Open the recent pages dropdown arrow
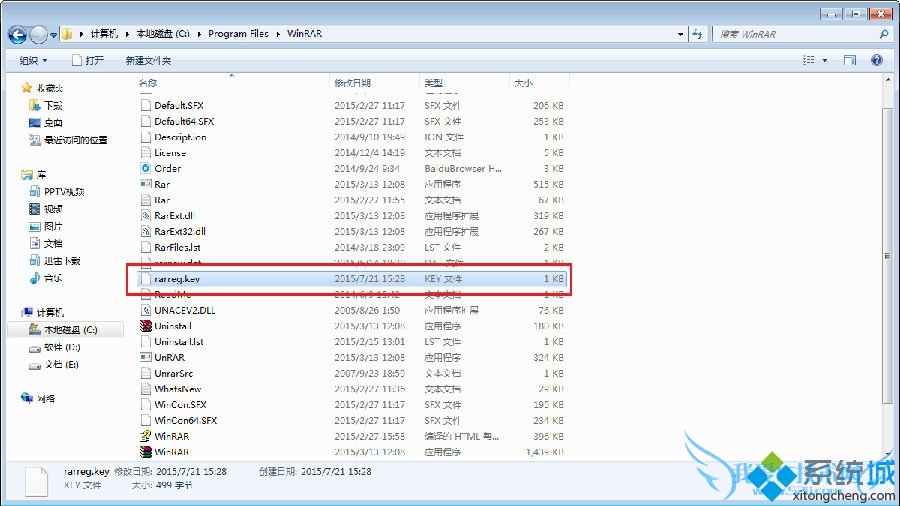Screen dimensions: 900x506 click(x=53, y=35)
